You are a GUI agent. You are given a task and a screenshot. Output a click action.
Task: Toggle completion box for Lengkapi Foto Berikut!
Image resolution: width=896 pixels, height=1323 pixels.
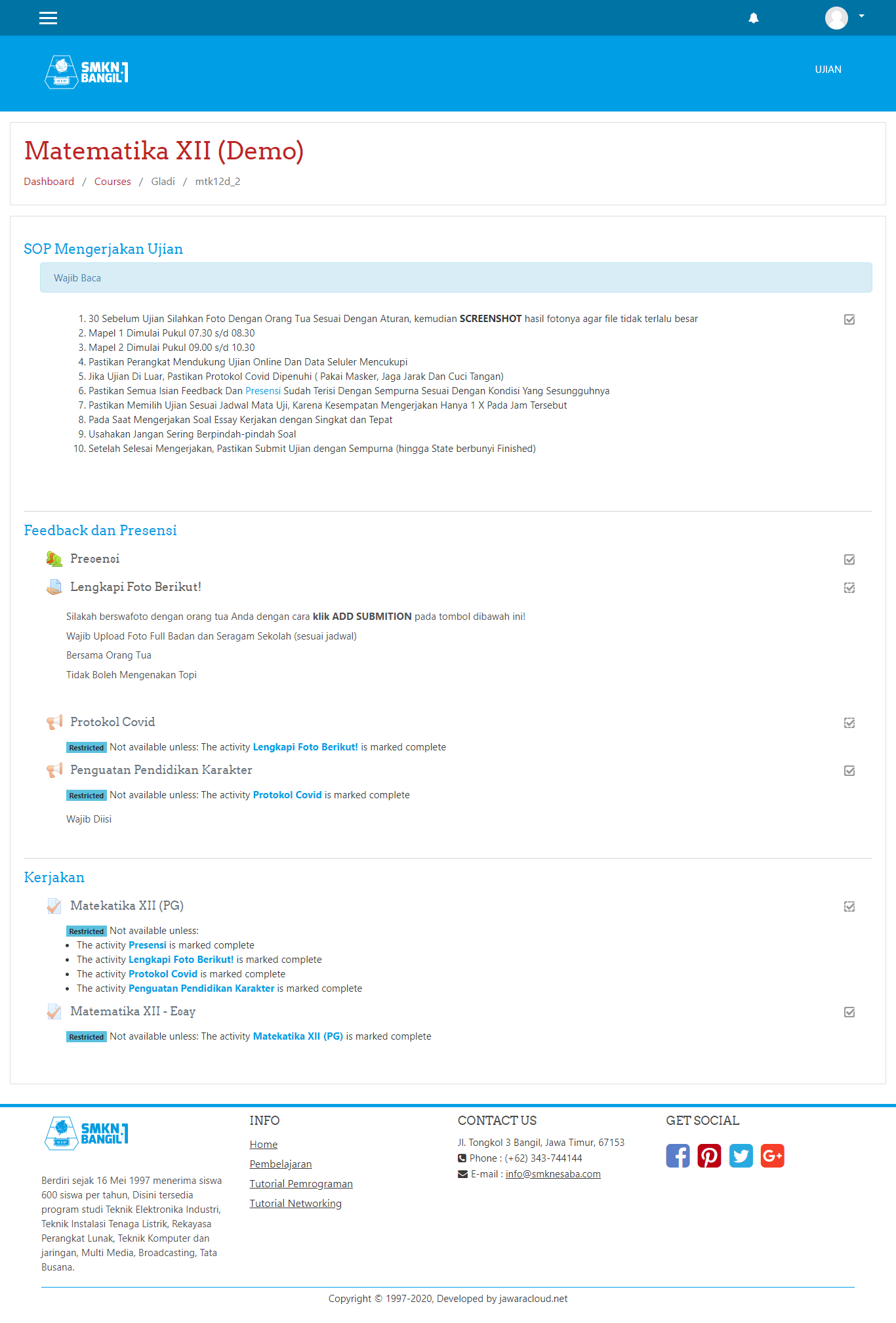(x=849, y=588)
